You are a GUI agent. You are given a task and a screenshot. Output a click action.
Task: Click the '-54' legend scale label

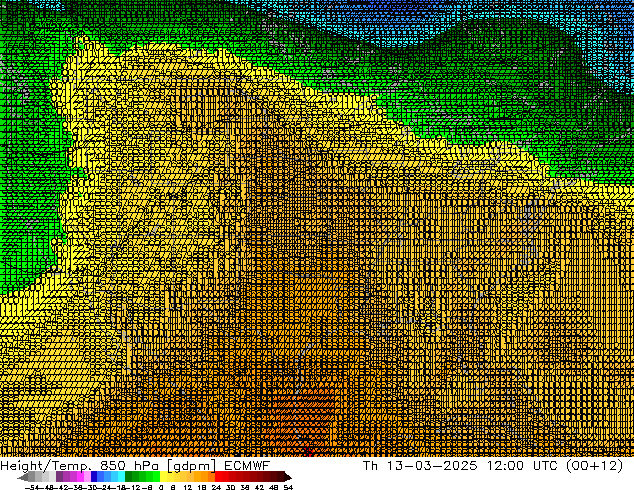click(x=32, y=487)
